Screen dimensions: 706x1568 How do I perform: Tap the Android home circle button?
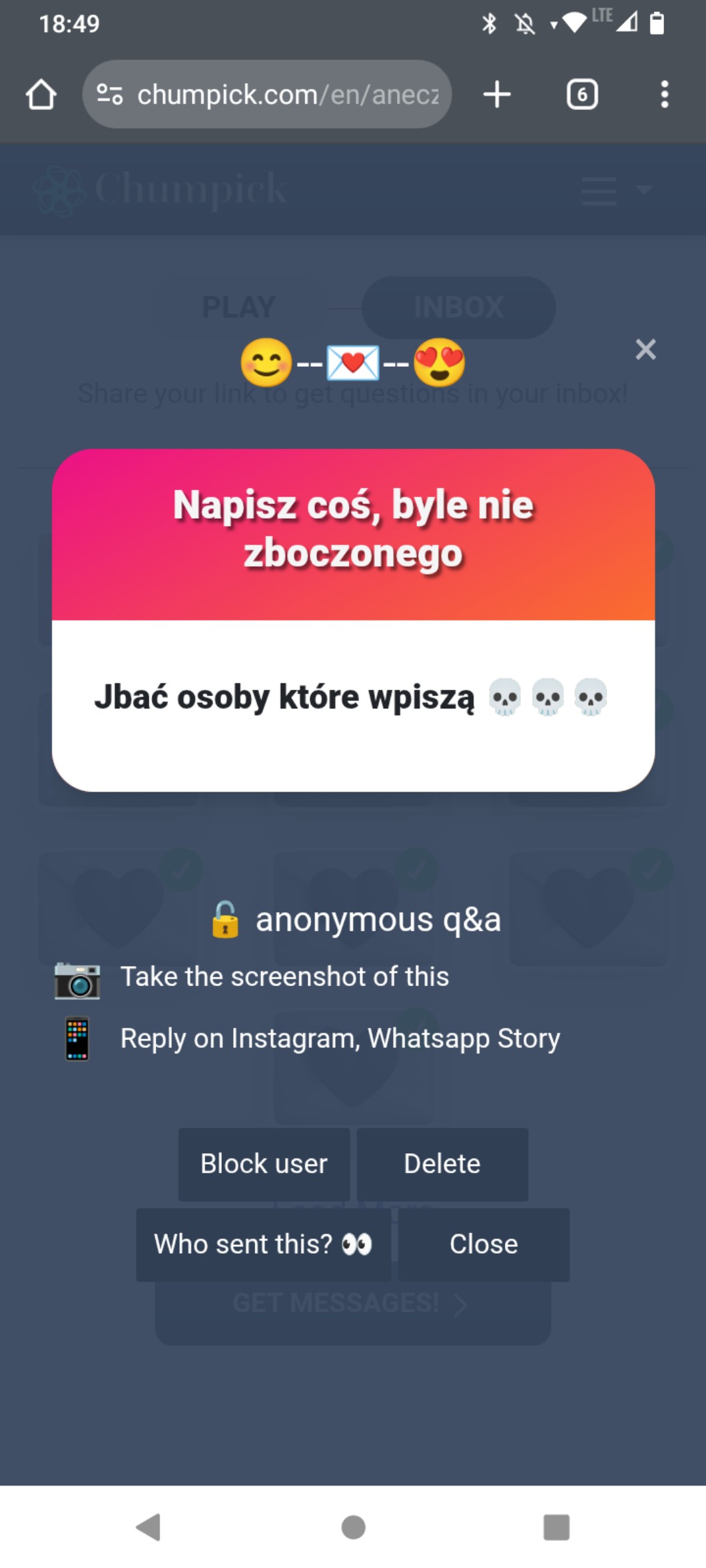coord(353,1527)
